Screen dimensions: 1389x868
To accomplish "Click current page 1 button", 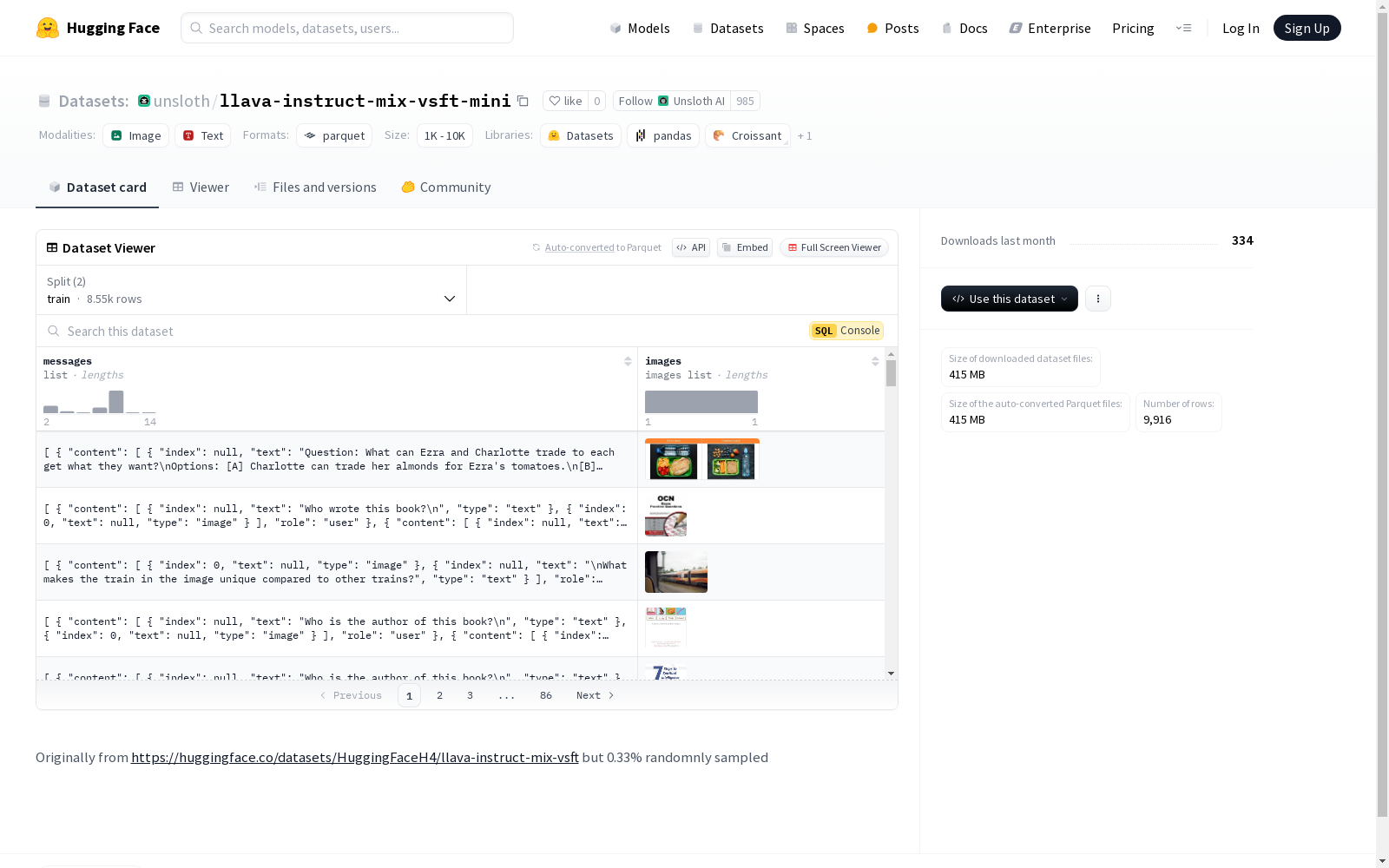I will point(409,695).
